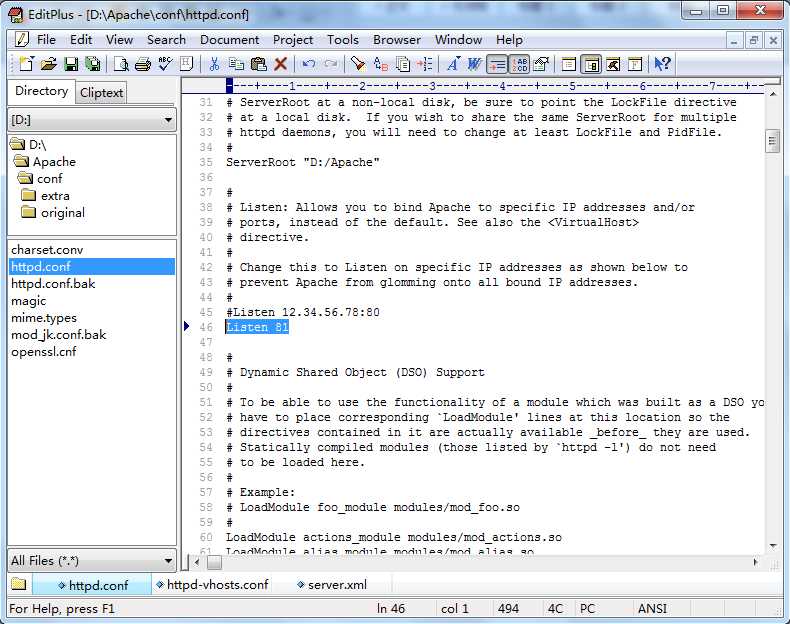Screen dimensions: 790x624
Task: Click the EditPlus document icon beside File
Action: click(22, 39)
